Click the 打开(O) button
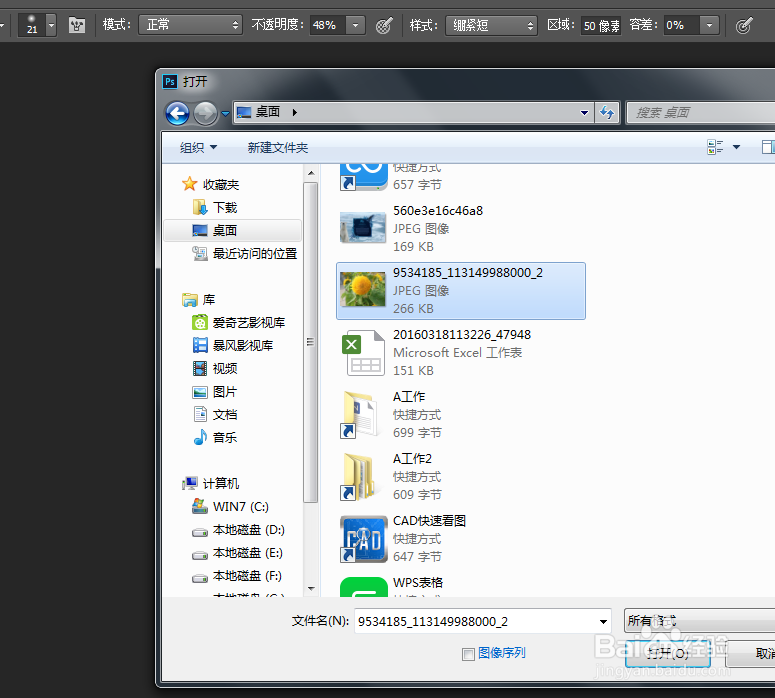The width and height of the screenshot is (775, 698). pyautogui.click(x=668, y=654)
